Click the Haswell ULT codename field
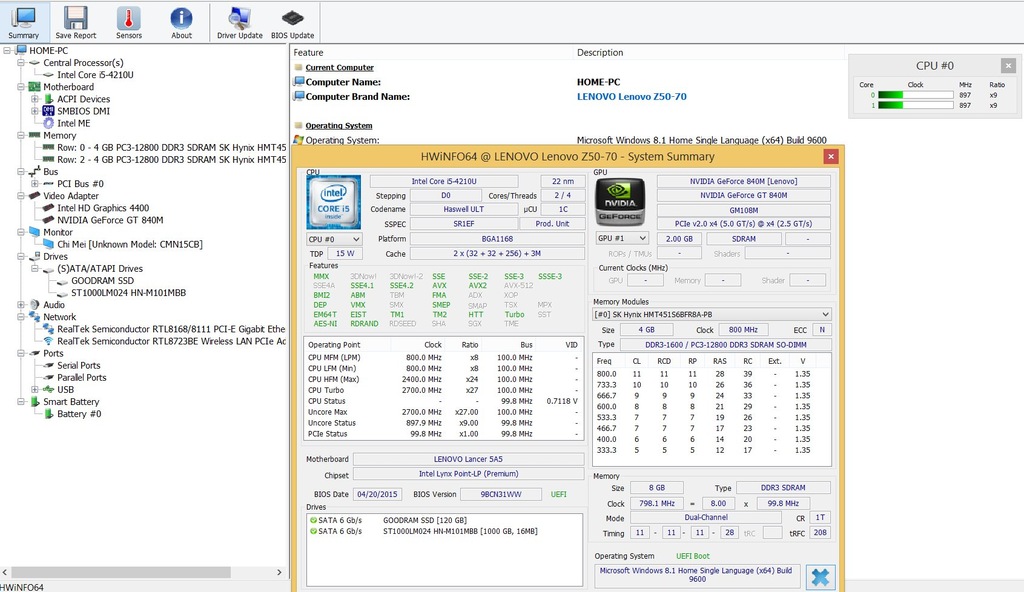Image resolution: width=1024 pixels, height=592 pixels. click(464, 209)
